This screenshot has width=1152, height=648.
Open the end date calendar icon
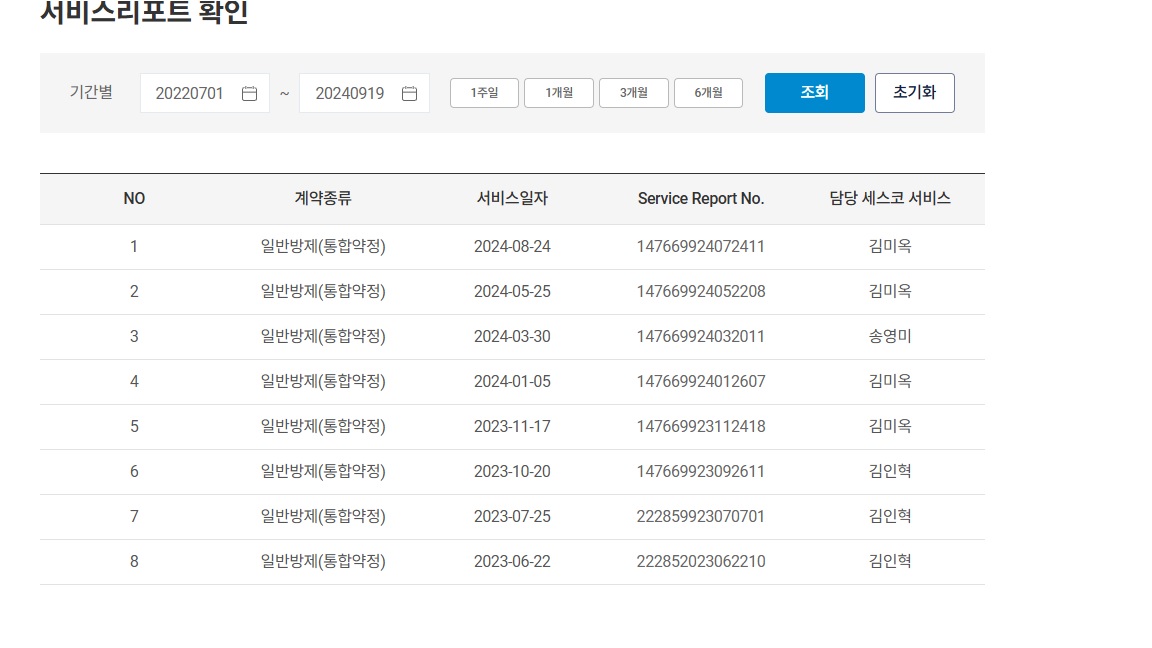click(409, 93)
